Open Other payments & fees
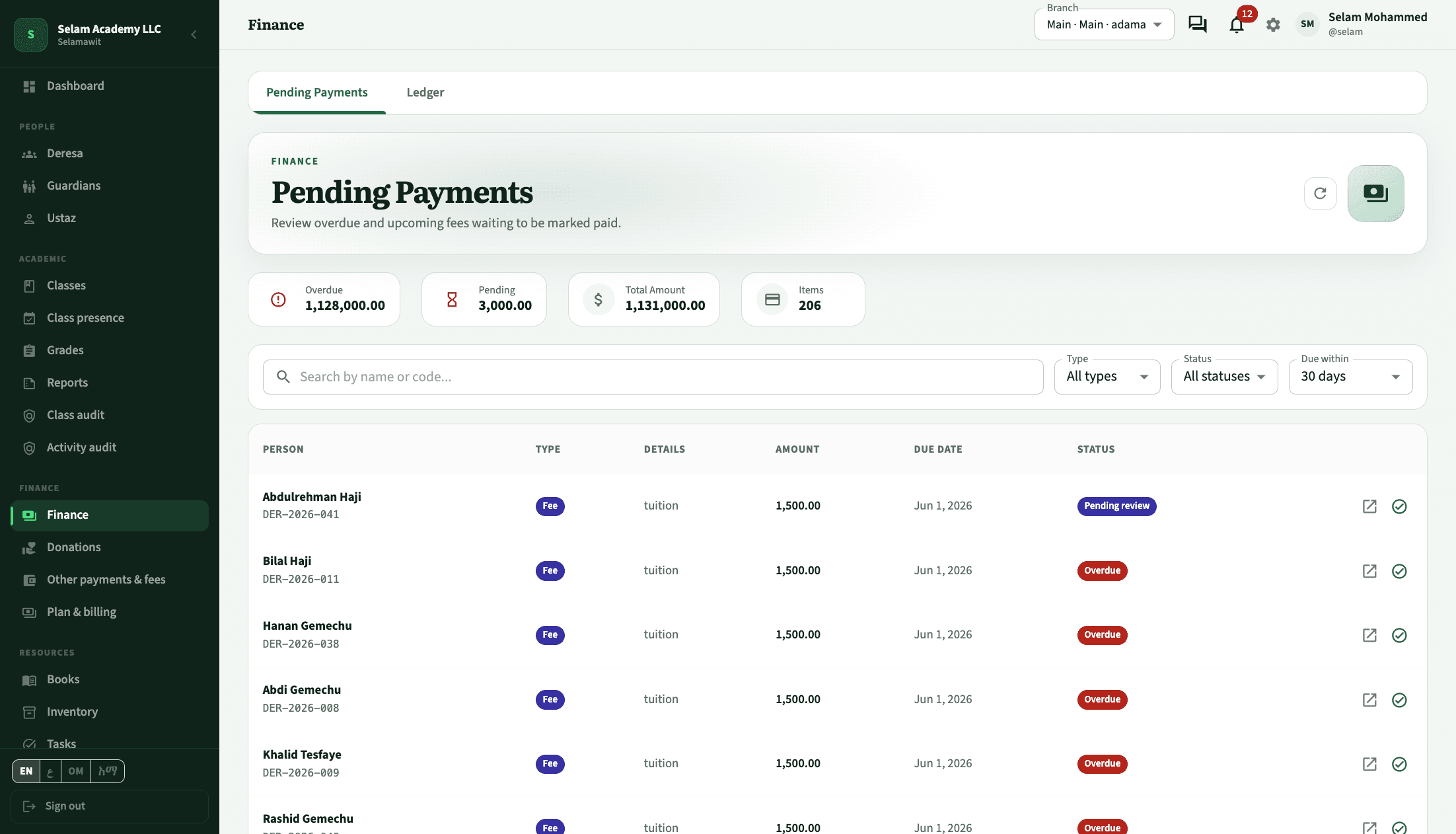 110,580
